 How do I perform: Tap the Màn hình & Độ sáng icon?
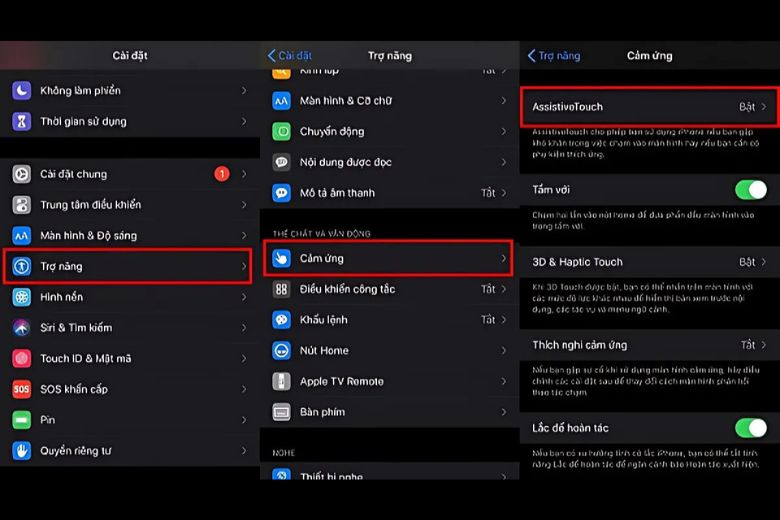[21, 236]
